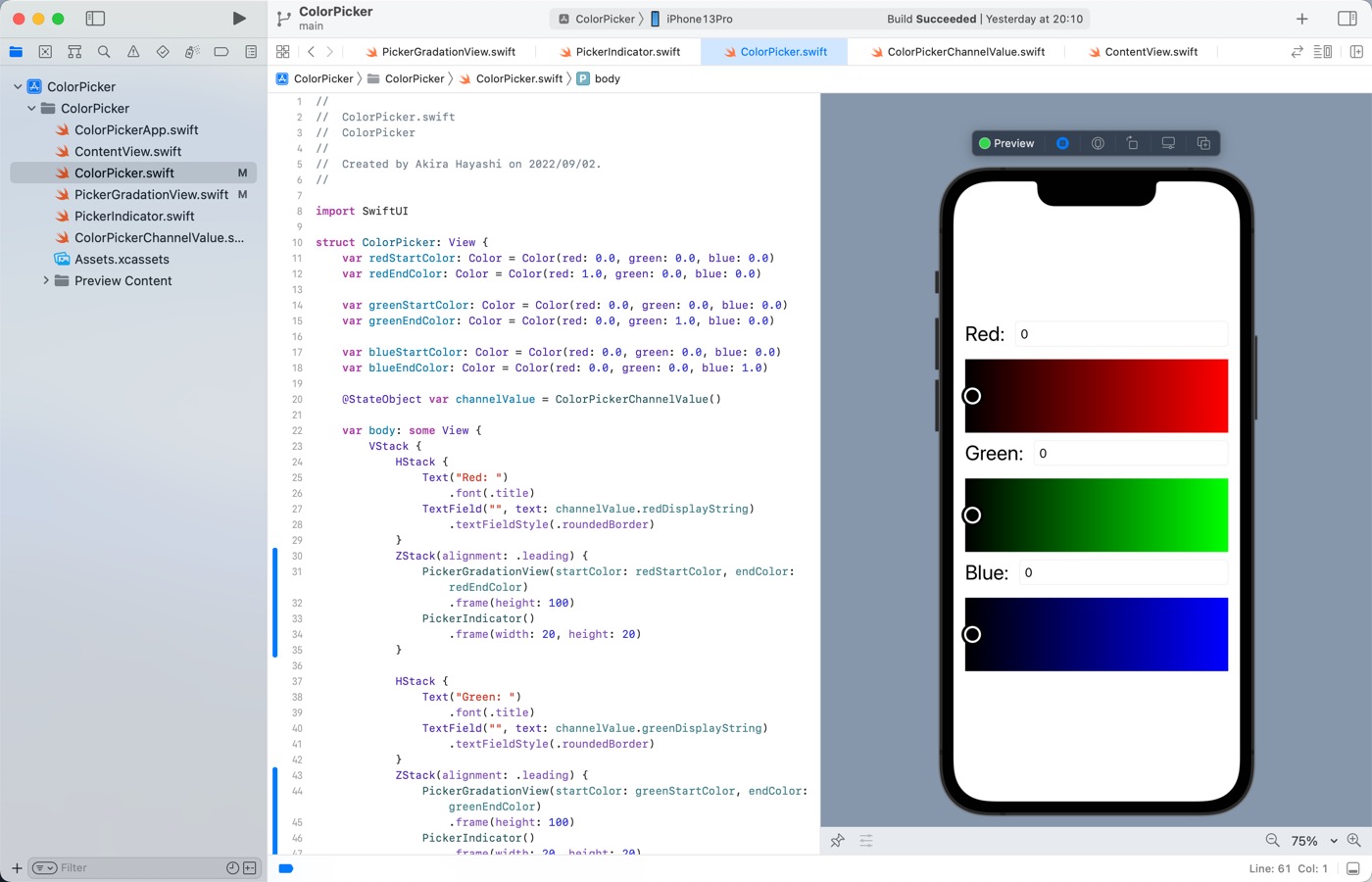Enable selectable preview mode
Image resolution: width=1372 pixels, height=882 pixels.
point(1098,143)
